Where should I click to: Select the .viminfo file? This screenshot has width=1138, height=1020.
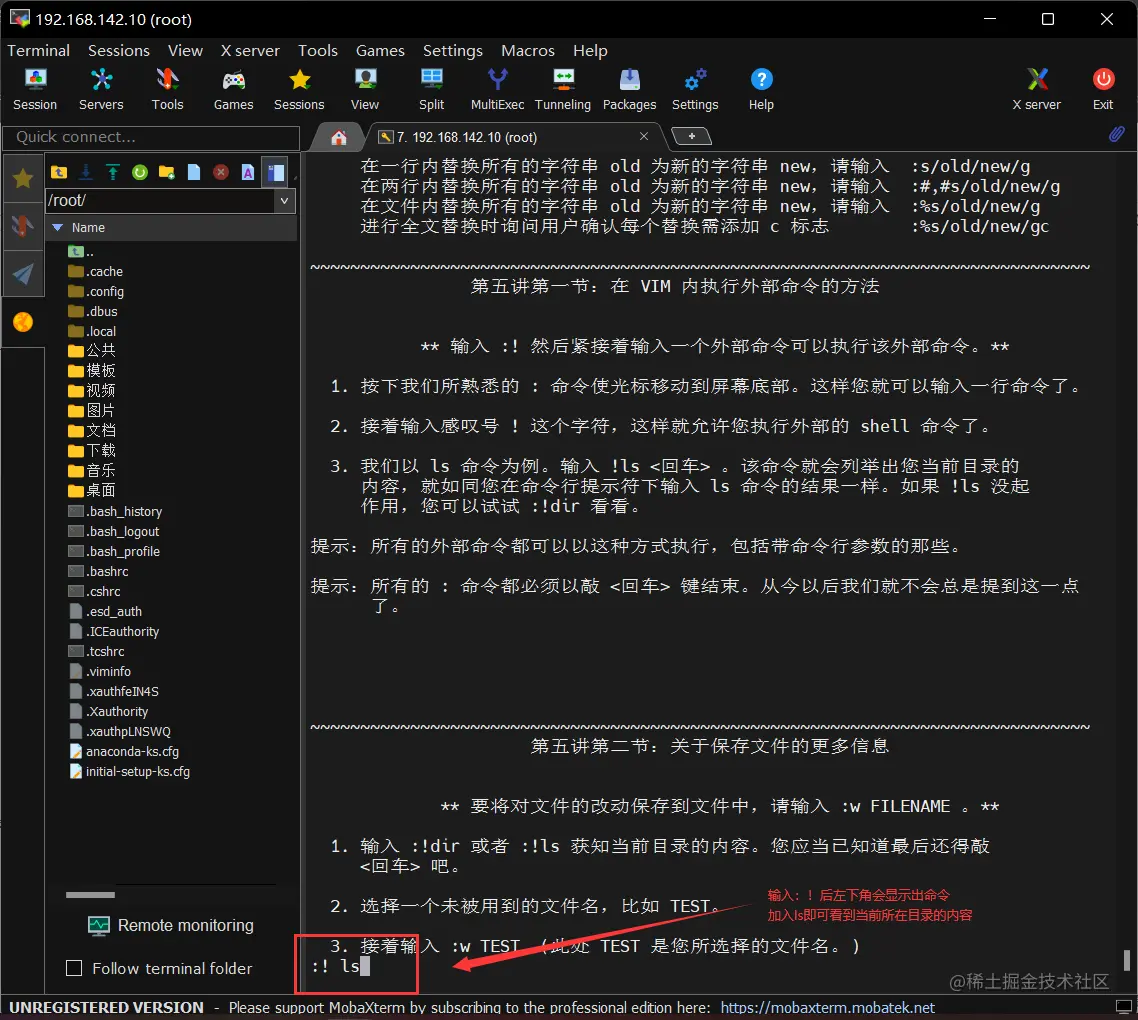tap(100, 672)
